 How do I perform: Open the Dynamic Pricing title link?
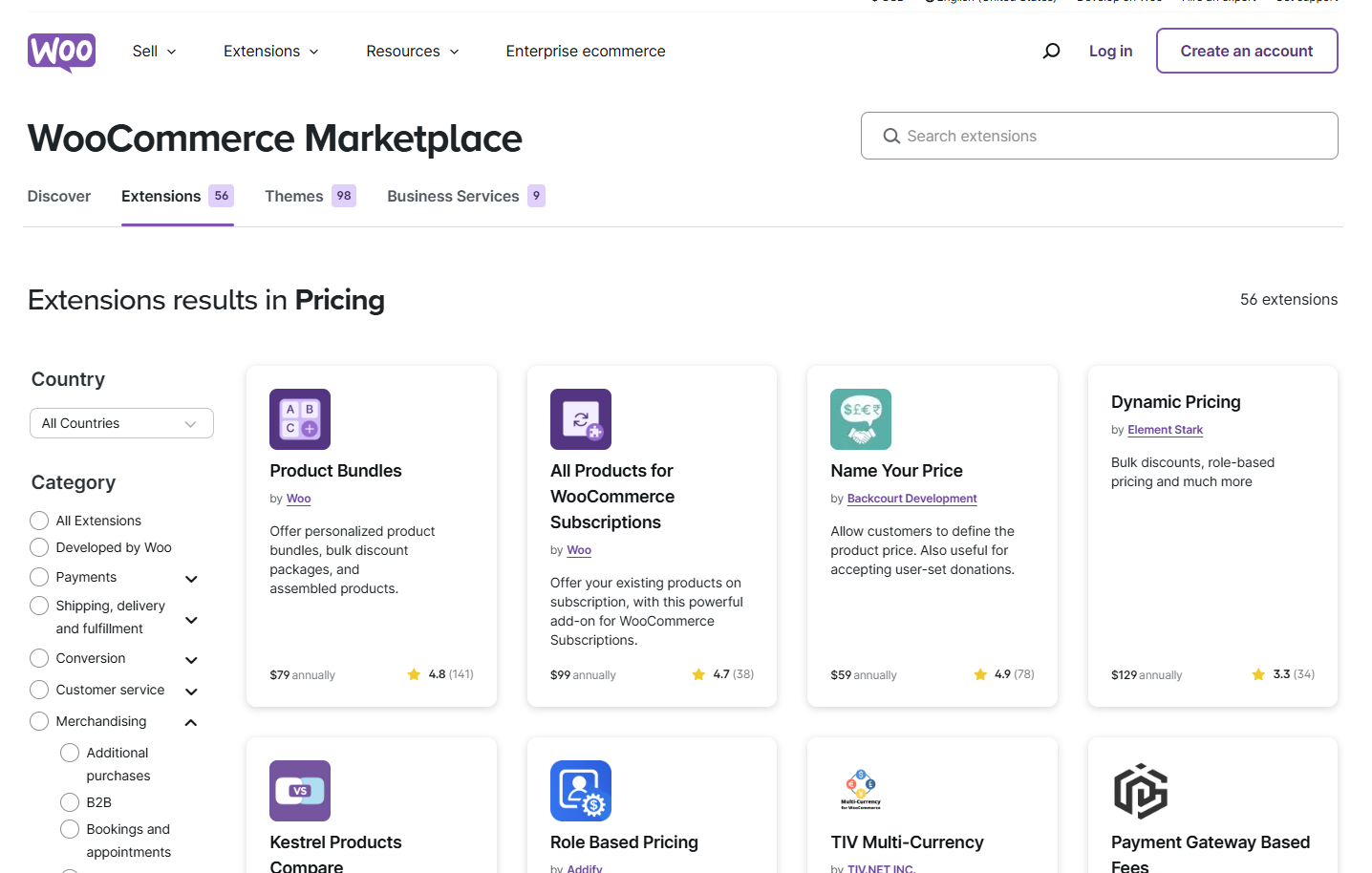point(1176,402)
